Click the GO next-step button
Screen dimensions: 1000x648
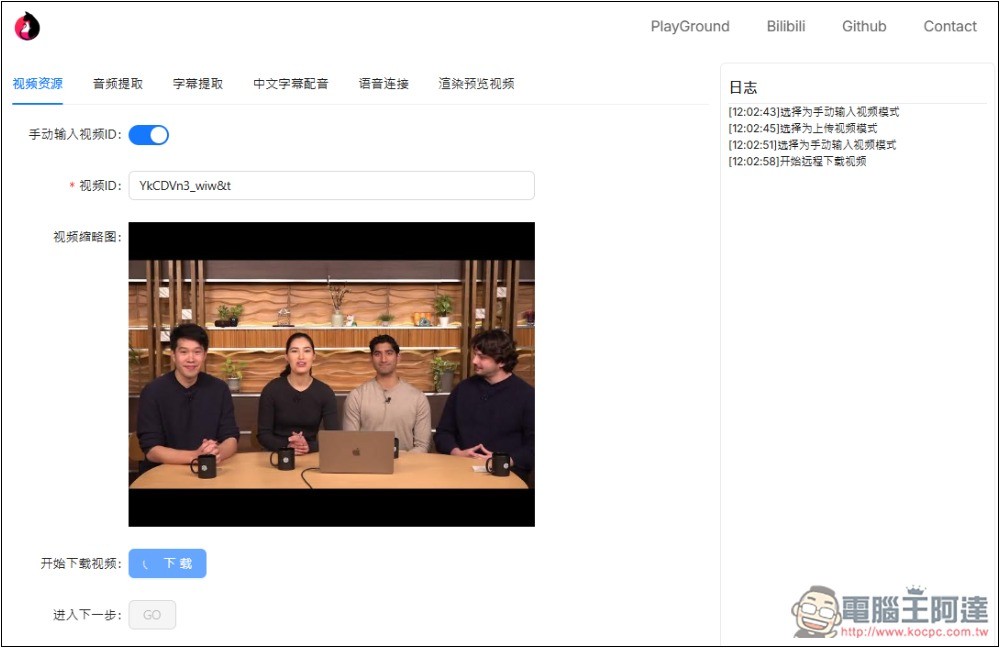152,615
